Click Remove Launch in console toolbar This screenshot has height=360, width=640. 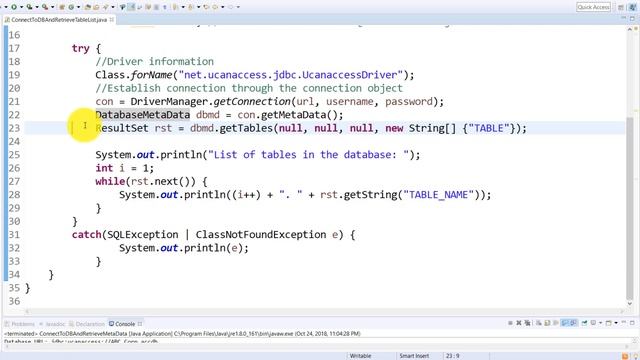(x=519, y=323)
